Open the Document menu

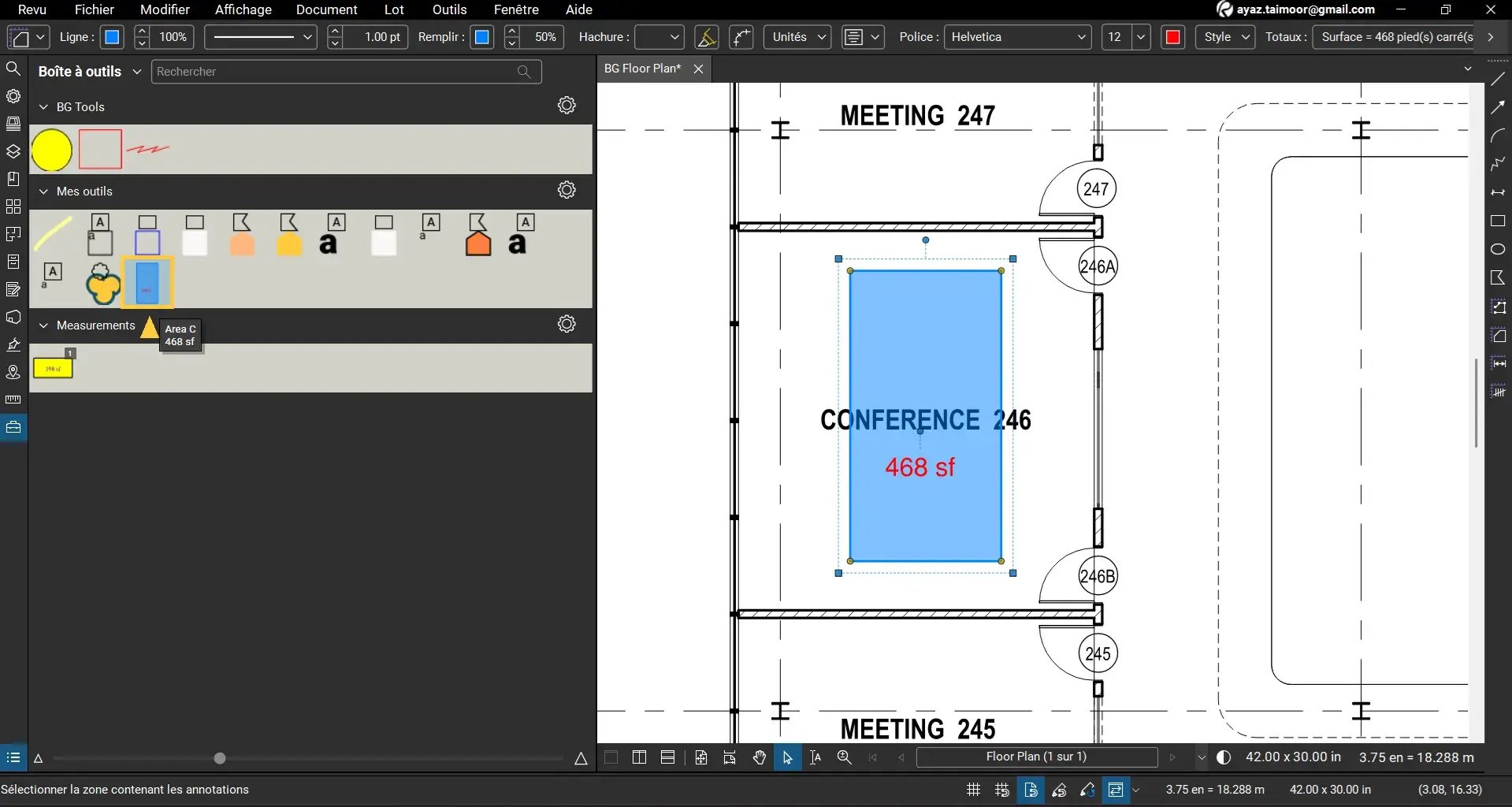327,9
